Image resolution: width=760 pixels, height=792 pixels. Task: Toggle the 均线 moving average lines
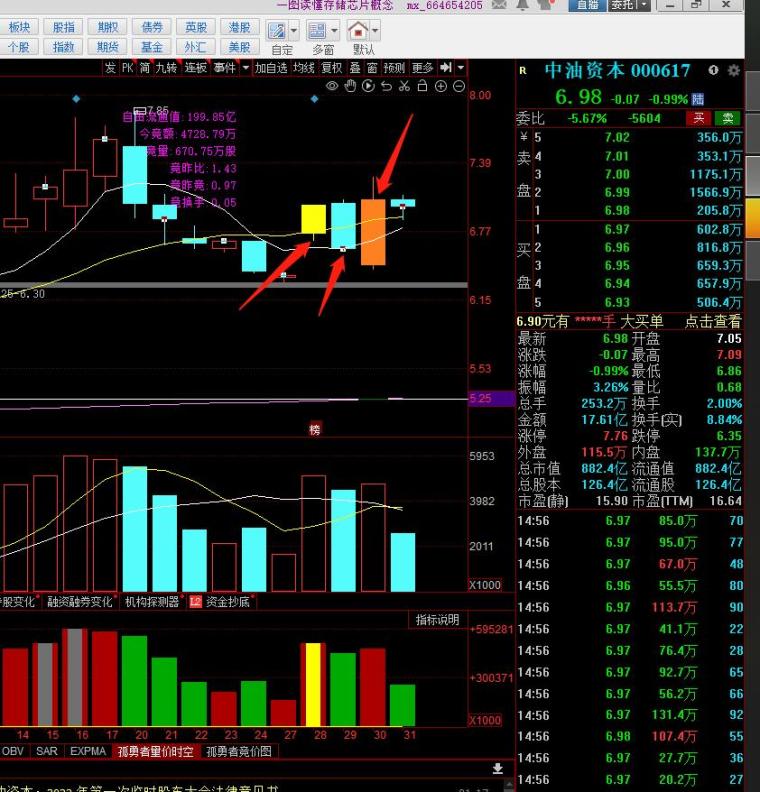(304, 68)
